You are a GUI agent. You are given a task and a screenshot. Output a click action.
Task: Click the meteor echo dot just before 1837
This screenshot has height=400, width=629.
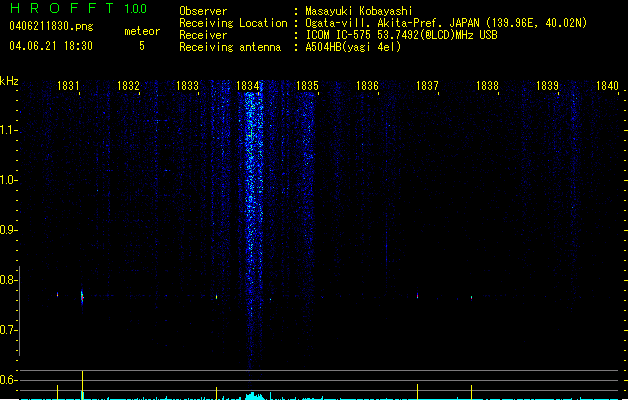pos(418,296)
